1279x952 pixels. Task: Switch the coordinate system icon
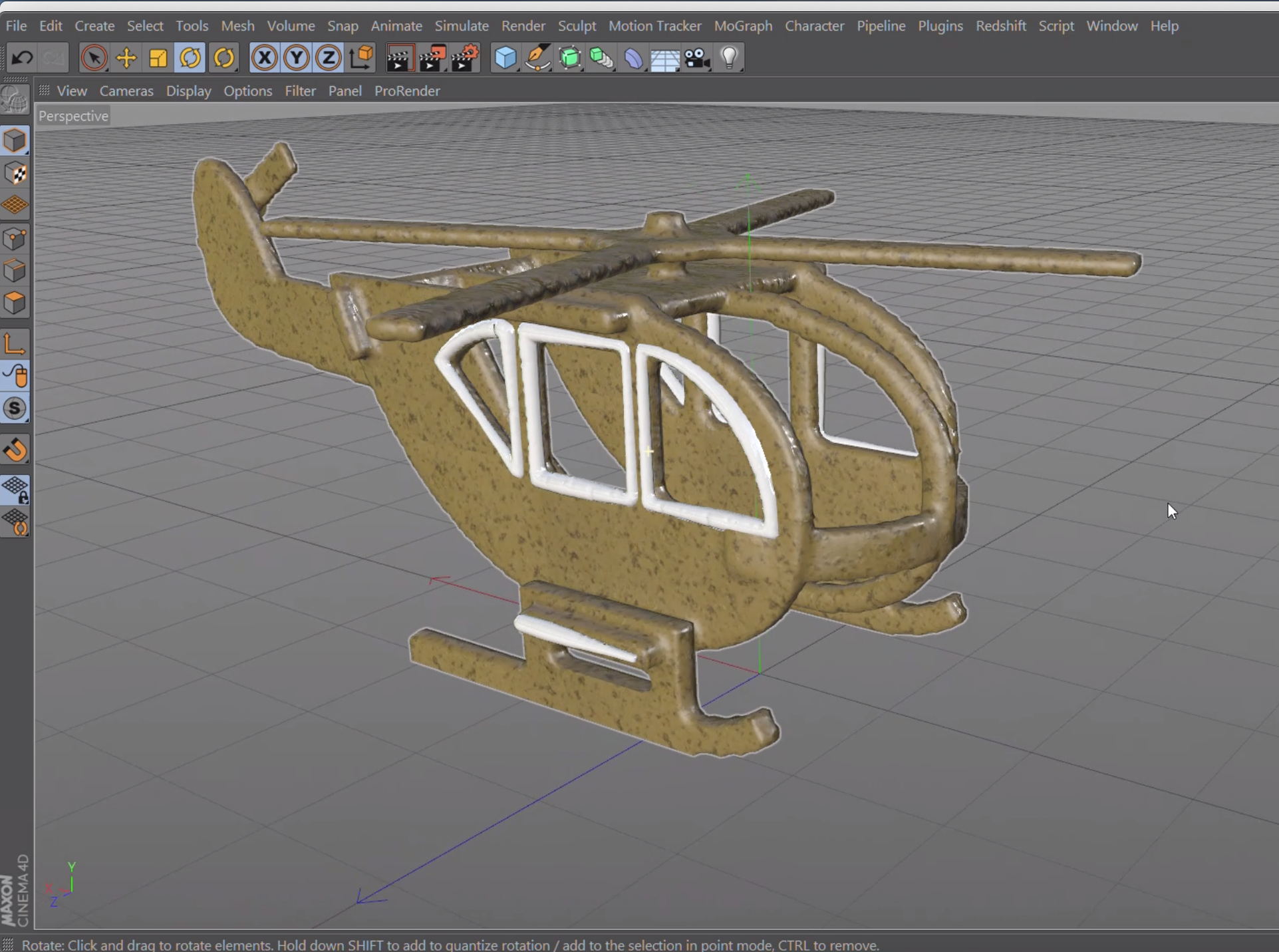coord(361,58)
